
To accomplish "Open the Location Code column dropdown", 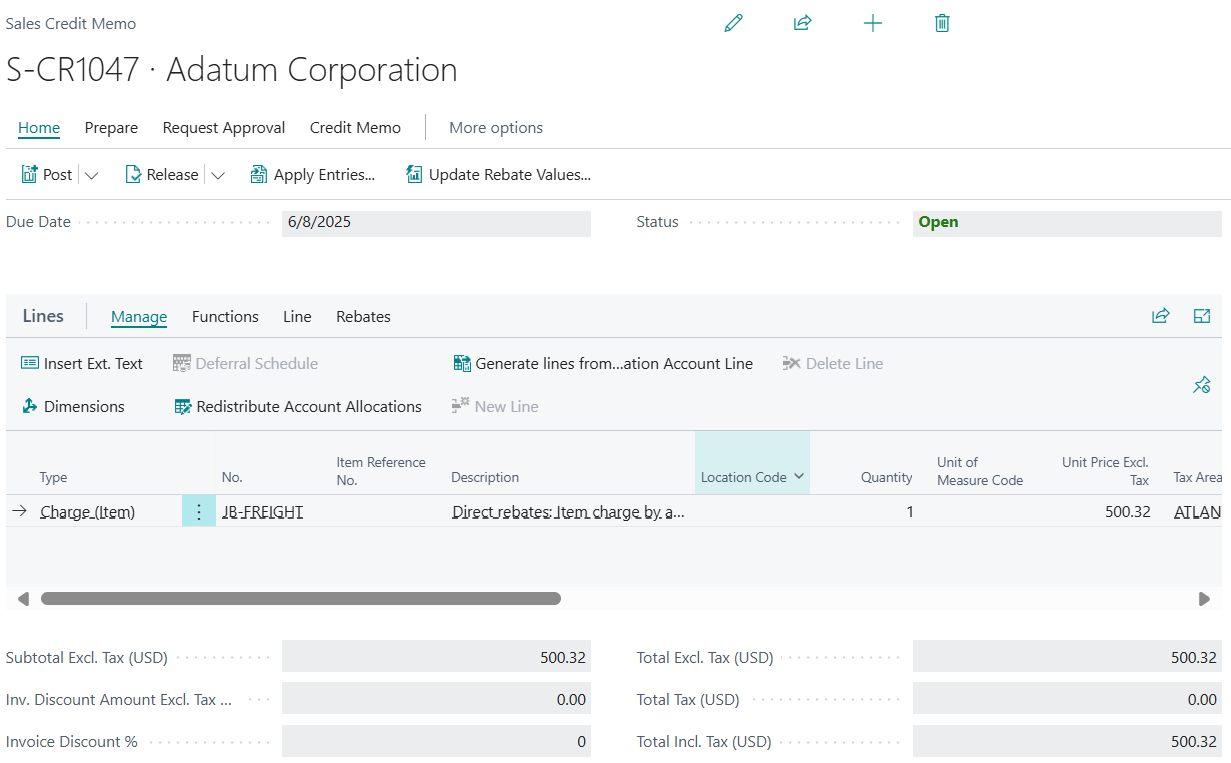I will [799, 477].
